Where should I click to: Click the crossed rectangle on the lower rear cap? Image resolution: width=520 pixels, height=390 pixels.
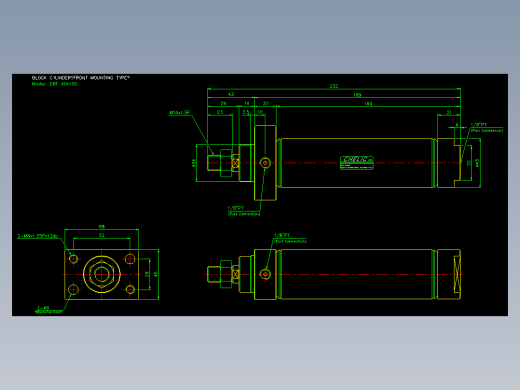457,274
